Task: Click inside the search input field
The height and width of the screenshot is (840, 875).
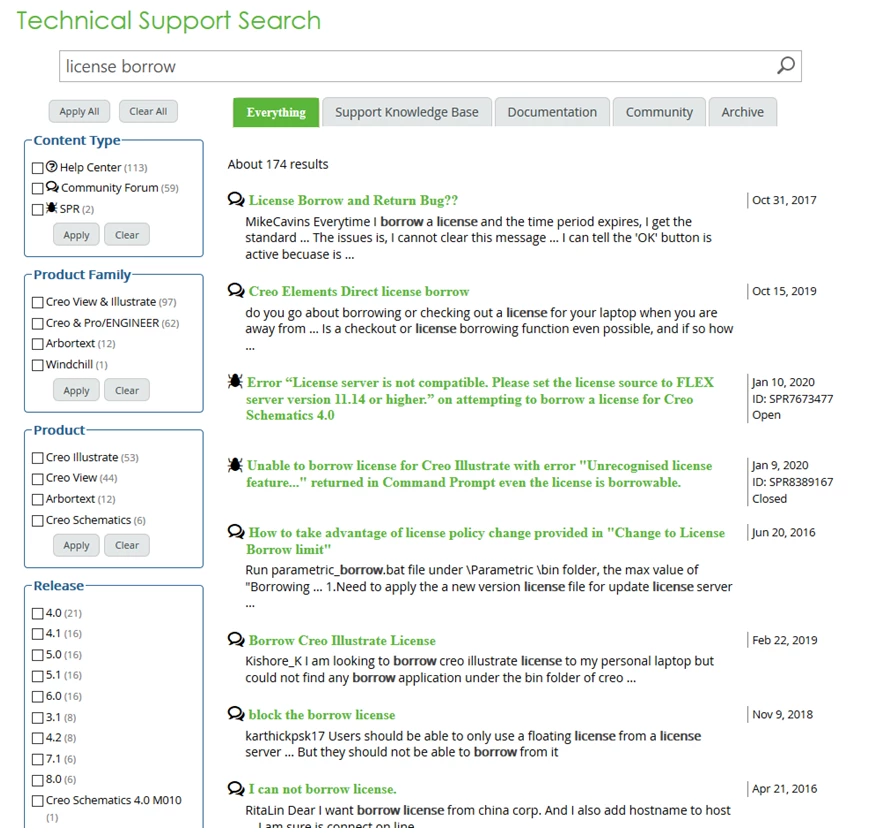Action: tap(400, 64)
